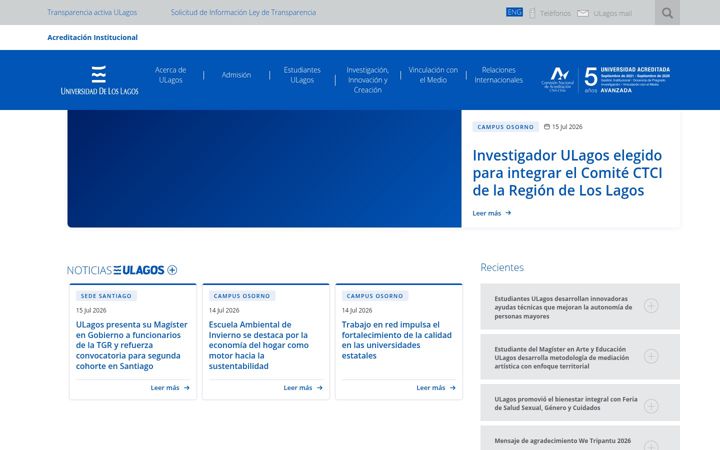Open Solicitud de Información Ley de Transparencia

[243, 12]
